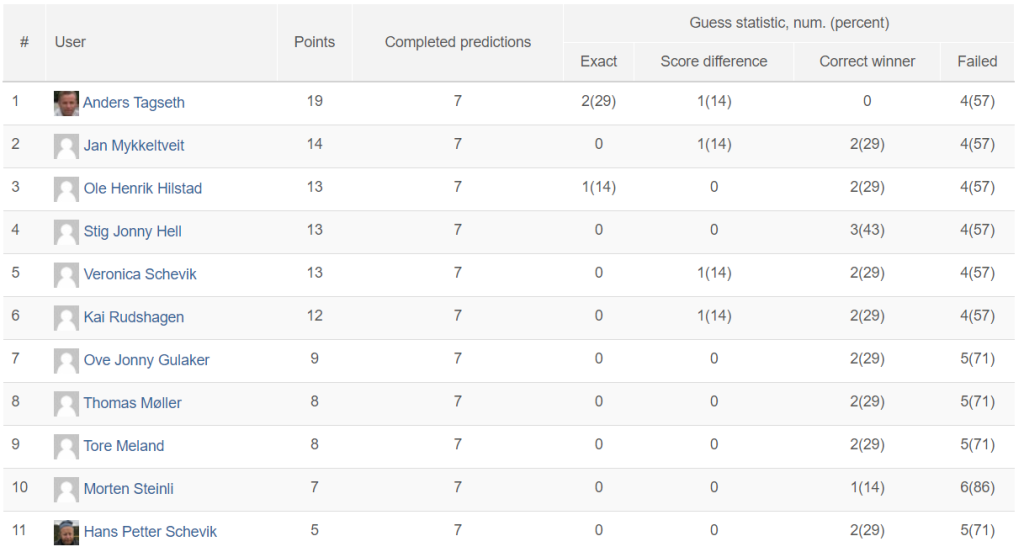Screen dimensions: 1024x552
Task: Click Stig Jonny Hell's avatar icon
Action: [66, 232]
